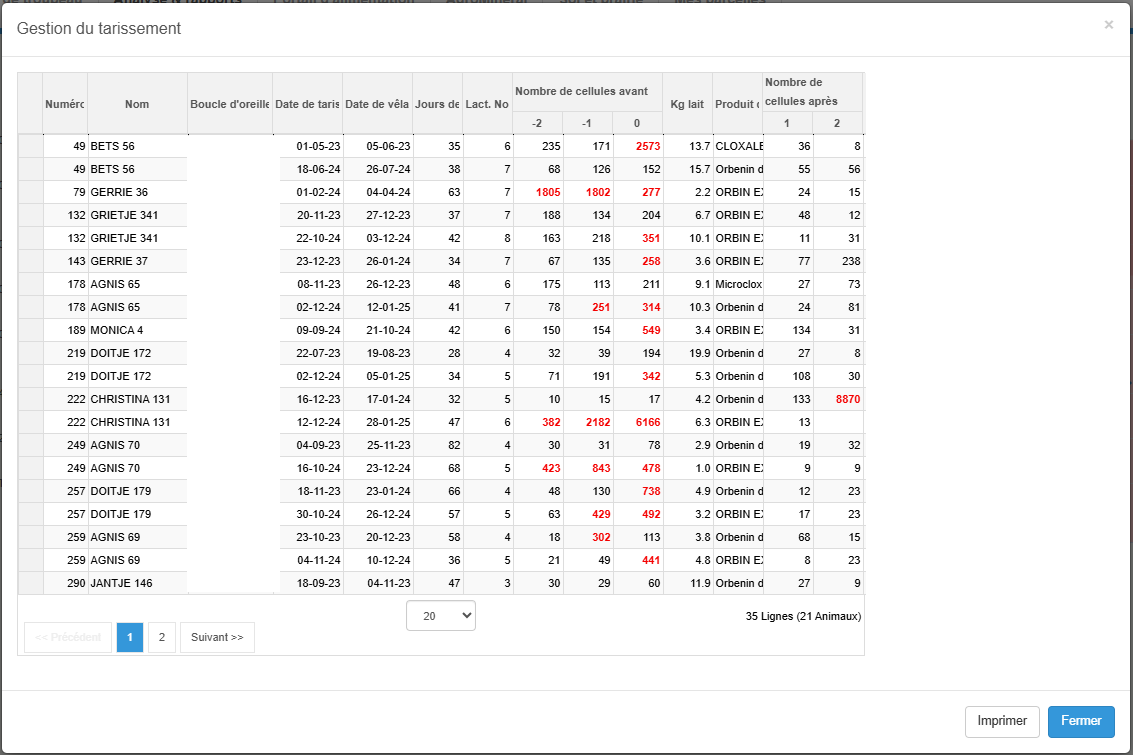Screen dimensions: 1133x755
Task: Click the Microclox product cell
Action: coord(738,284)
